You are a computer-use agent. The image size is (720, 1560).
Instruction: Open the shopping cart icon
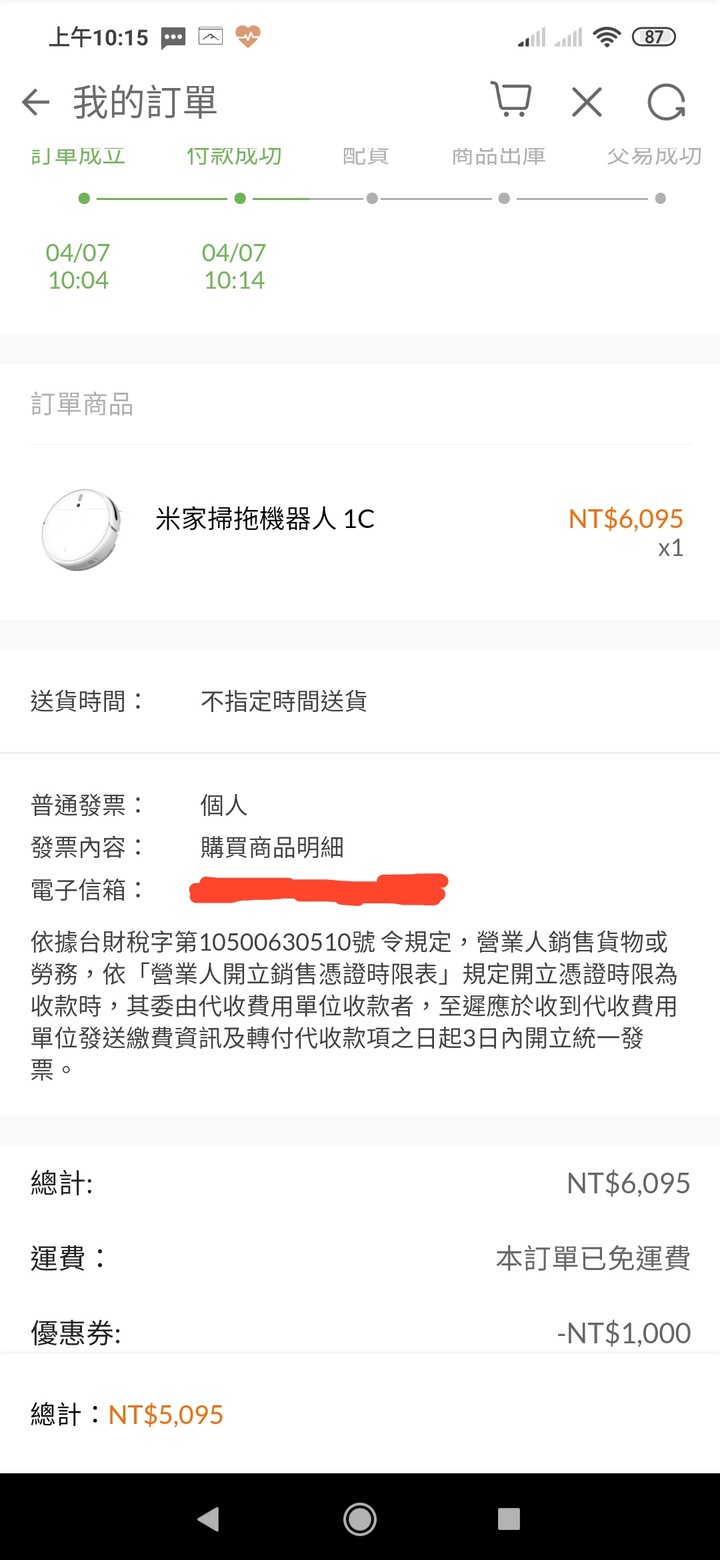click(510, 101)
